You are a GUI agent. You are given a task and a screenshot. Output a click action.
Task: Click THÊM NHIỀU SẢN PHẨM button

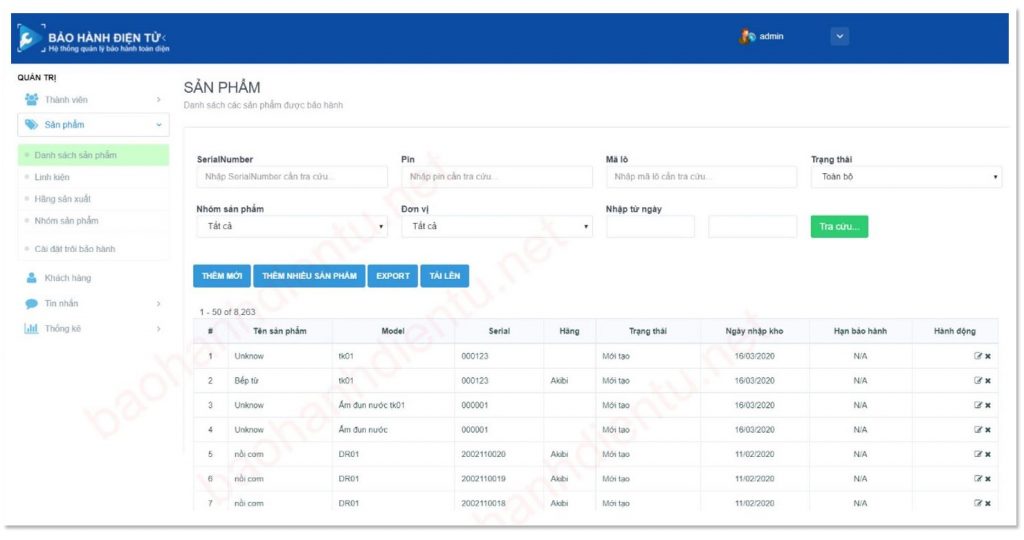[310, 276]
